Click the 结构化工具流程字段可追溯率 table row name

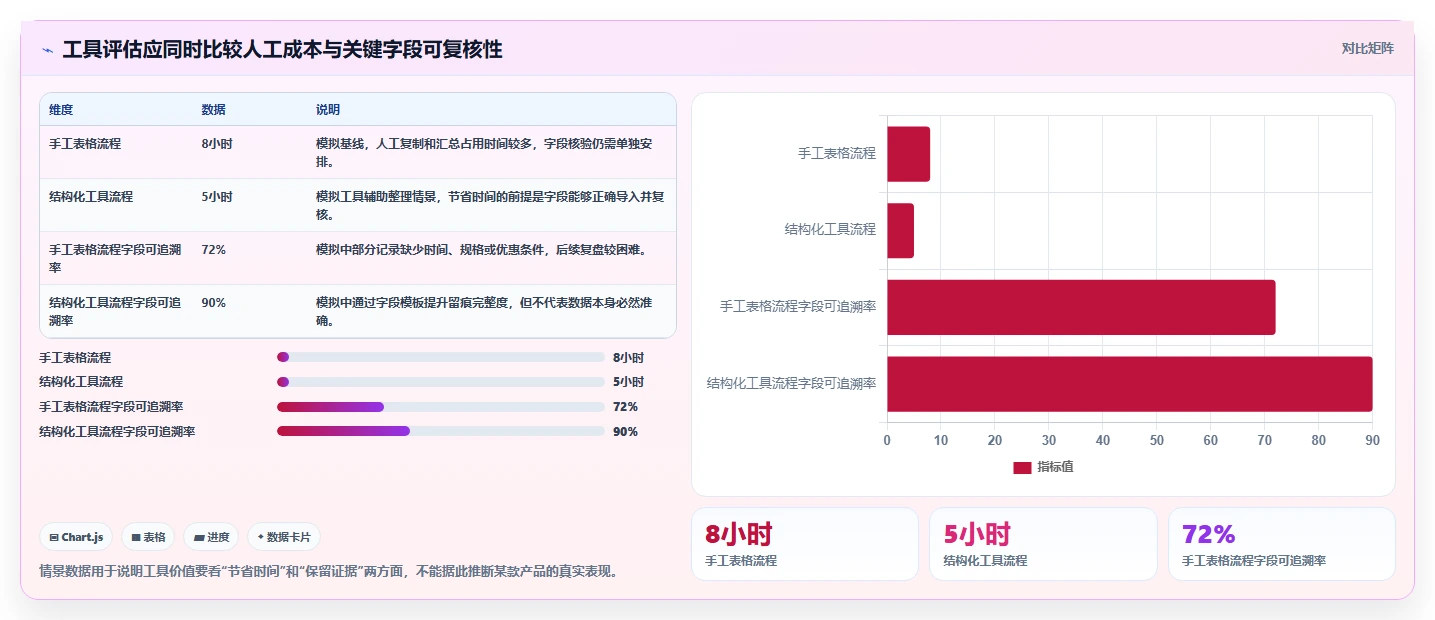pos(115,311)
